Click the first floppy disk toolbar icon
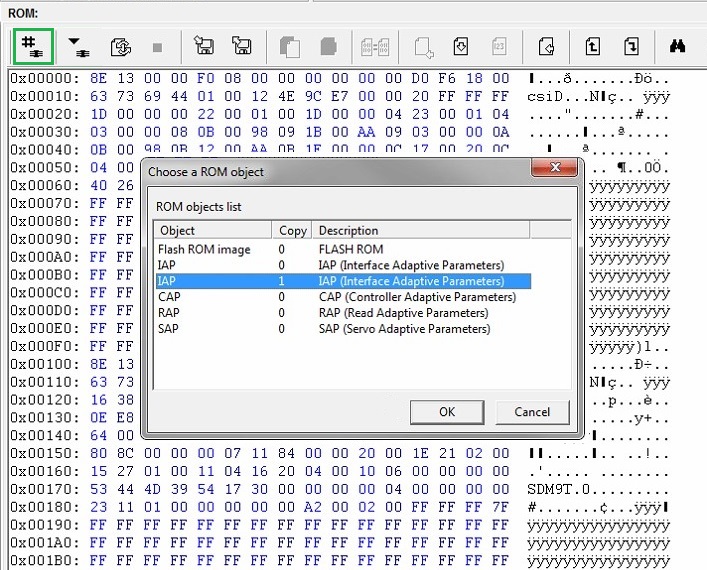The width and height of the screenshot is (707, 570). 204,46
